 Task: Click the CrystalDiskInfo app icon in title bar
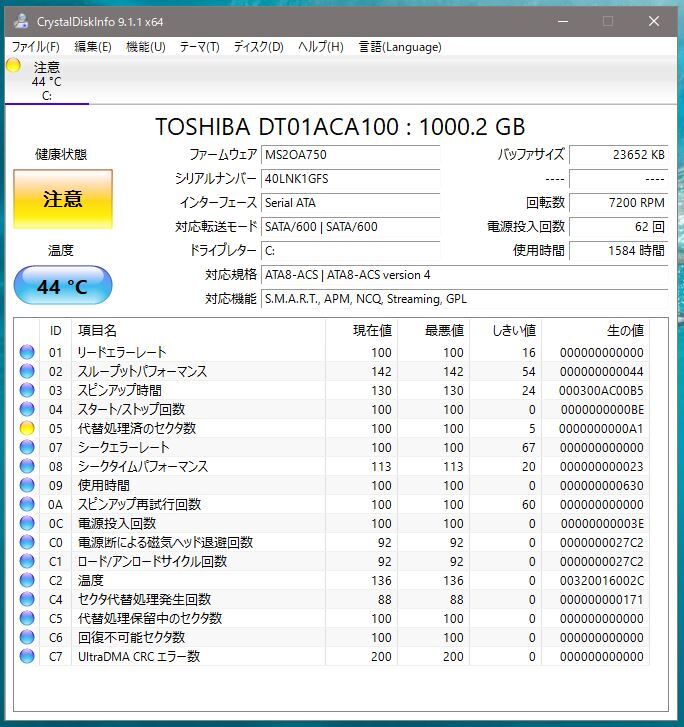(21, 21)
